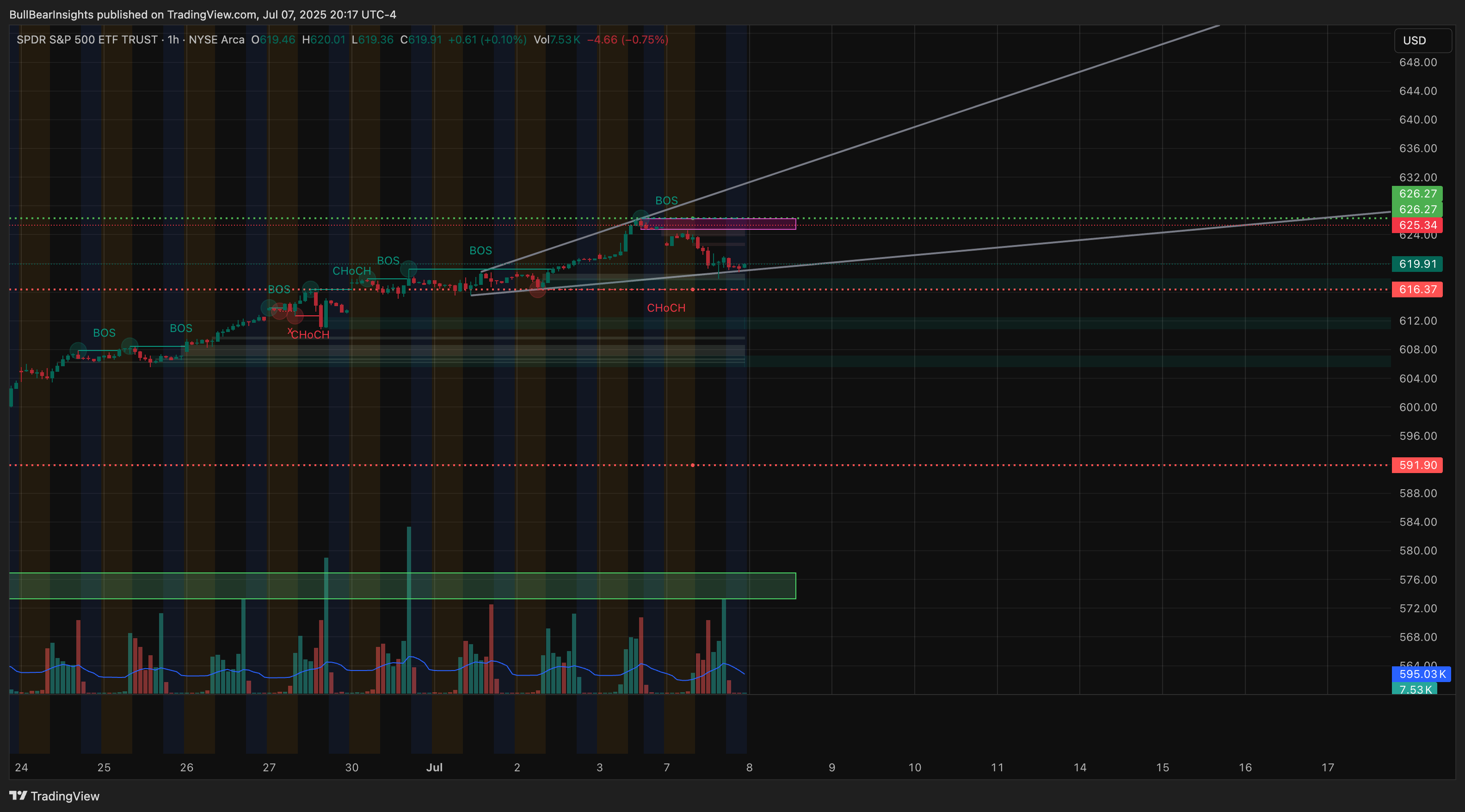Click the 17 date on time axis
Screen dimensions: 1465x812
coord(1328,768)
